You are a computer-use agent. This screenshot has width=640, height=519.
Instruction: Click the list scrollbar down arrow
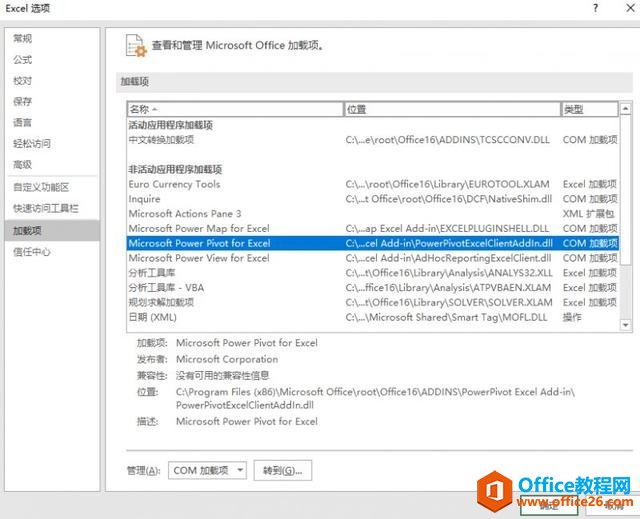click(625, 325)
